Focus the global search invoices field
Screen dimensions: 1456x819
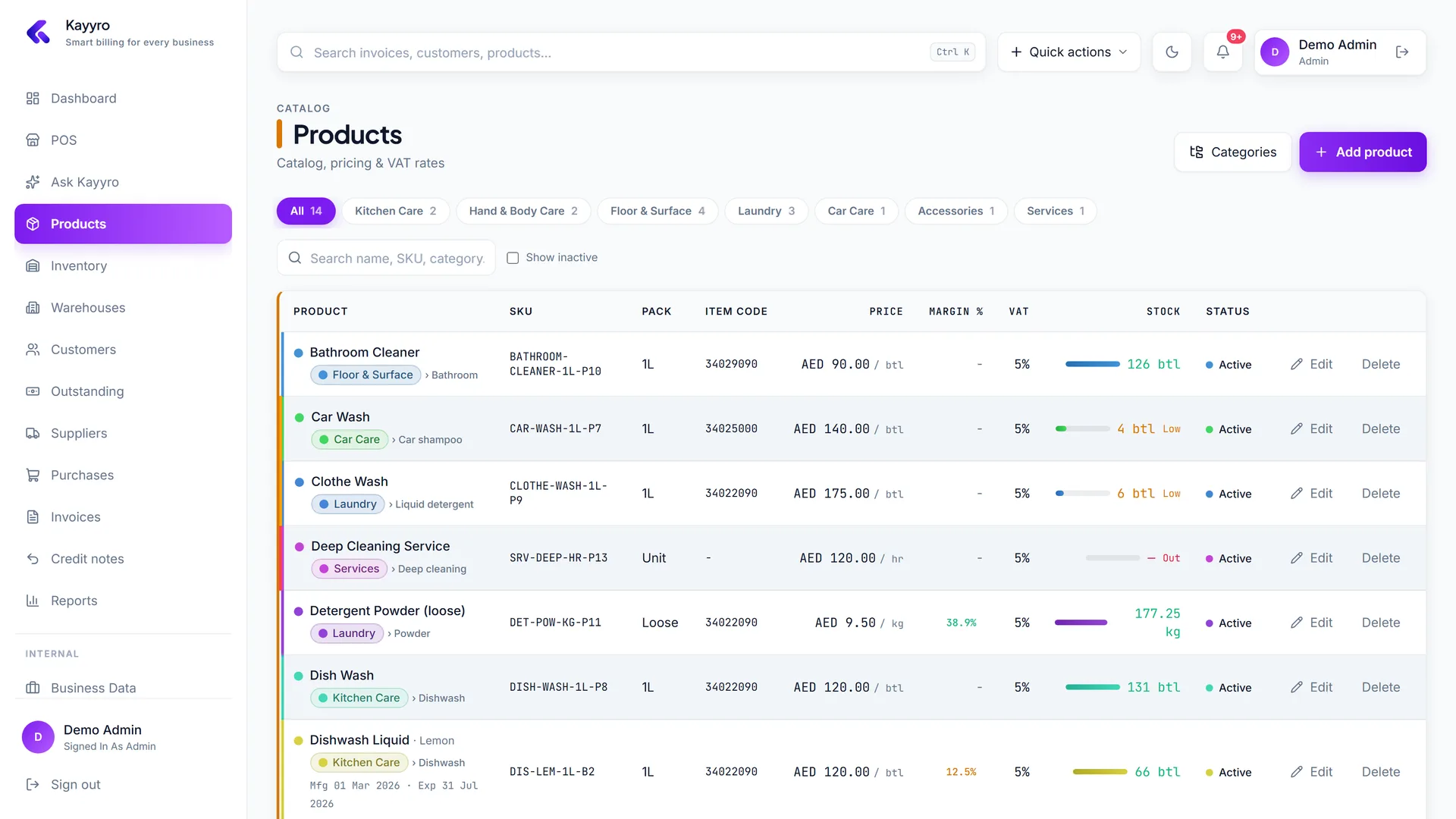click(x=631, y=52)
